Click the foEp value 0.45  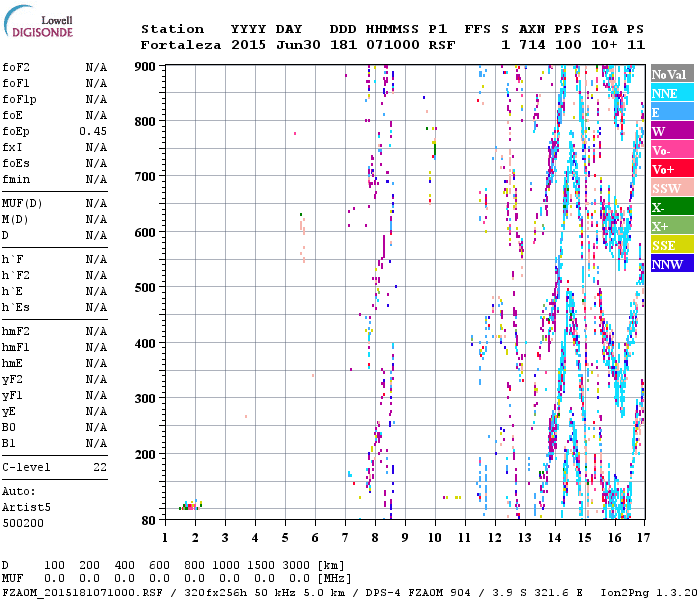[93, 131]
